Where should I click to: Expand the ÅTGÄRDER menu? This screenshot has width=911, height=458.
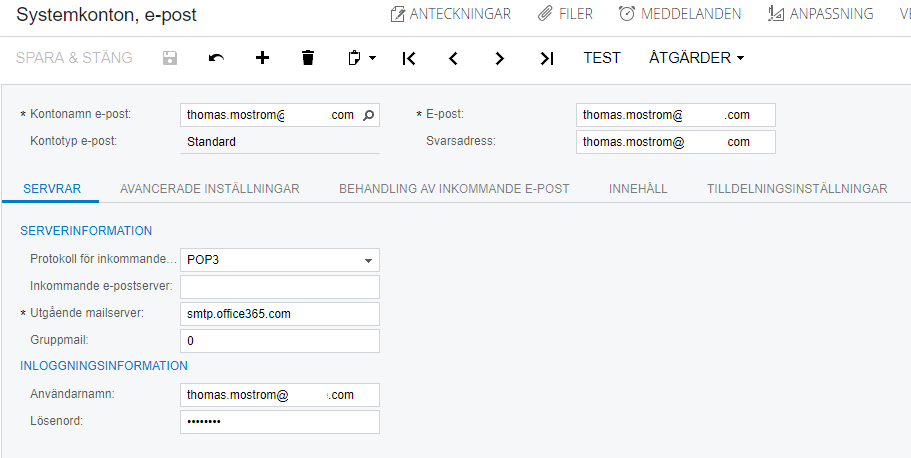tap(696, 58)
